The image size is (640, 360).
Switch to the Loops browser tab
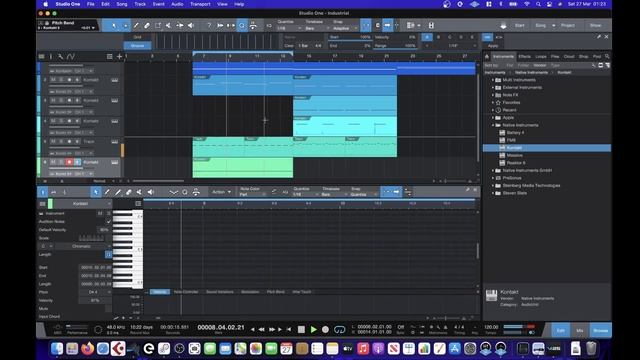[x=541, y=56]
